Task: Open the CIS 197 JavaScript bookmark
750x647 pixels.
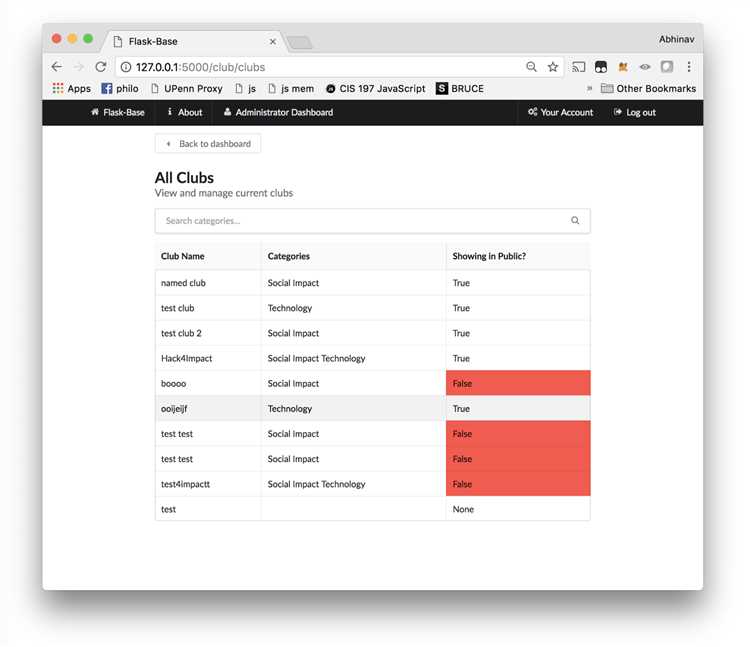Action: click(x=375, y=88)
